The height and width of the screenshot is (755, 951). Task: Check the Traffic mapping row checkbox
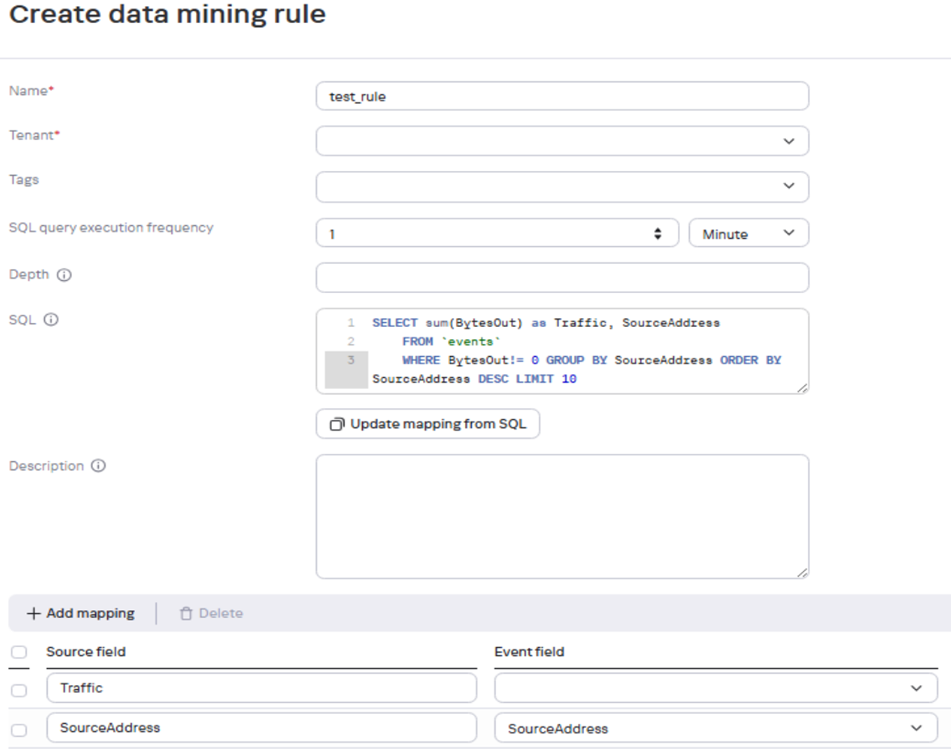19,690
